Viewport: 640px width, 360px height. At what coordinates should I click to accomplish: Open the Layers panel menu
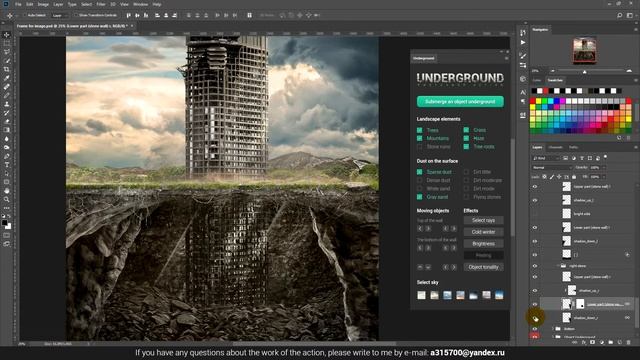point(635,147)
